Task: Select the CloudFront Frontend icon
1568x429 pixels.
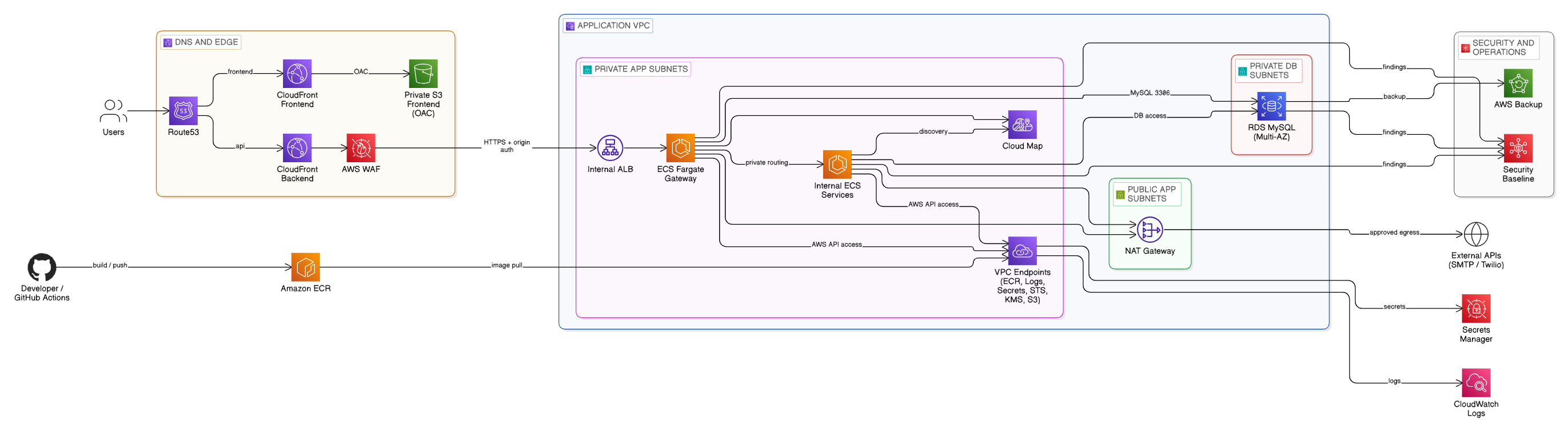Action: (x=297, y=74)
